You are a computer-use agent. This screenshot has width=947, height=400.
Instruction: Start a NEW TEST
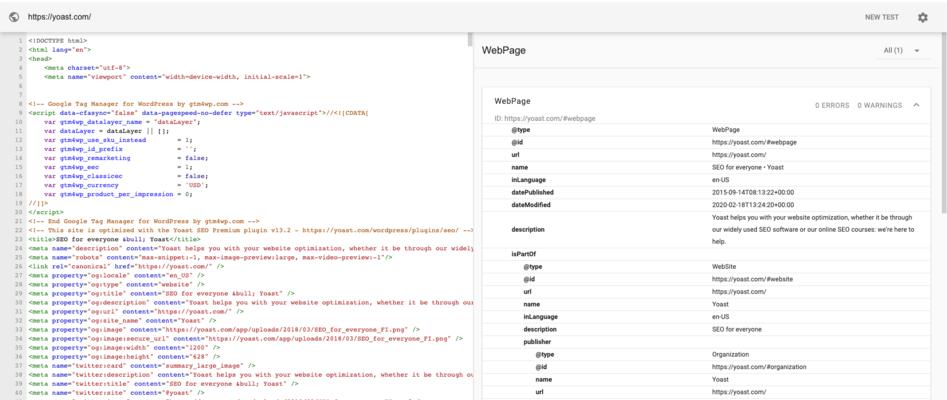pyautogui.click(x=881, y=18)
